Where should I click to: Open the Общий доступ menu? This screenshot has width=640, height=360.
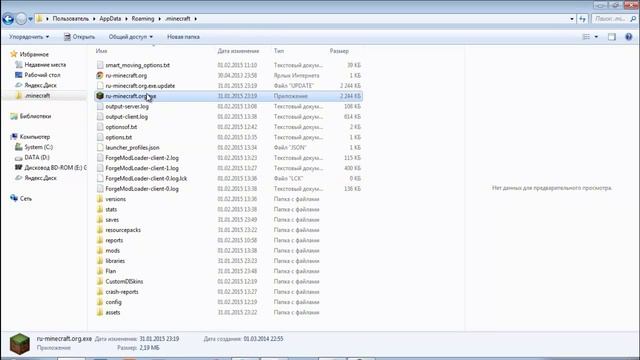click(x=131, y=37)
